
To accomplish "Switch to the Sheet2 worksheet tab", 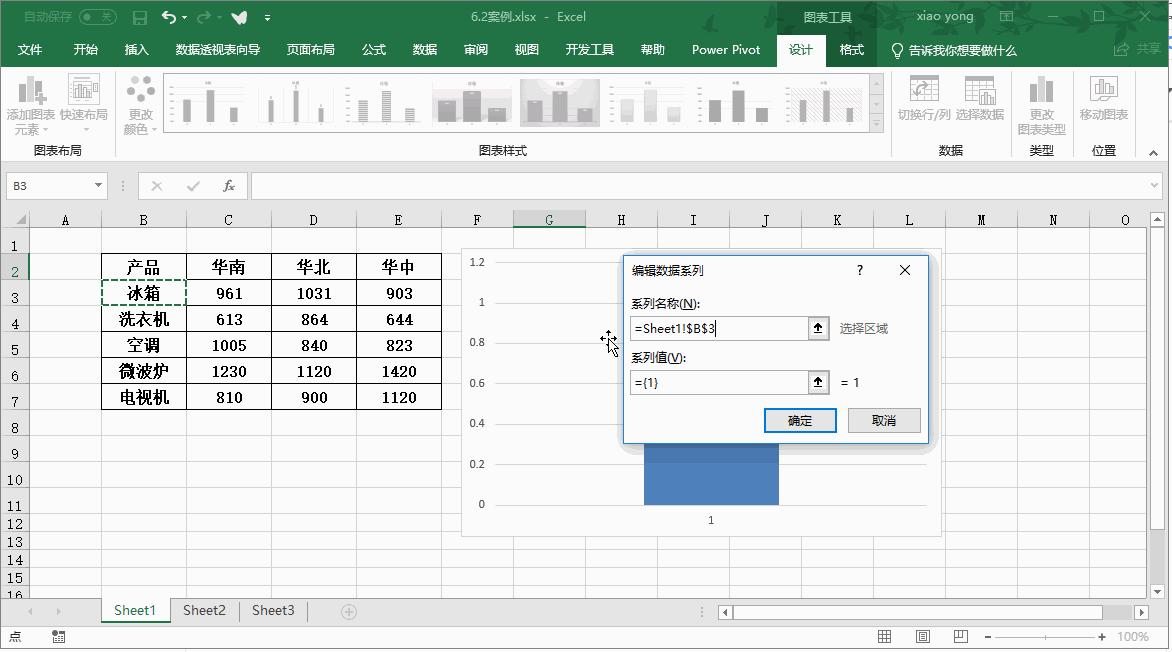I will point(203,610).
